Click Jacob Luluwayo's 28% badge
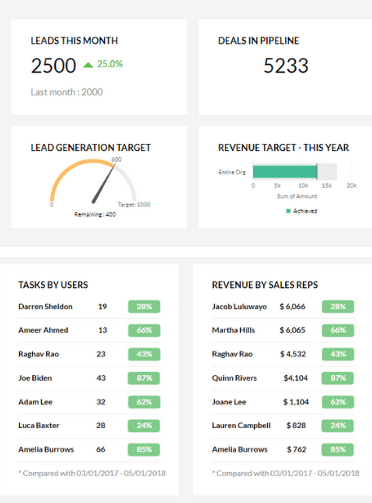Screen dimensions: 372x503 (x=338, y=306)
